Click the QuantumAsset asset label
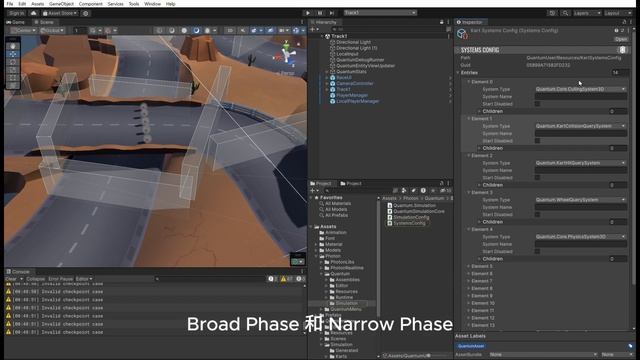 click(471, 346)
